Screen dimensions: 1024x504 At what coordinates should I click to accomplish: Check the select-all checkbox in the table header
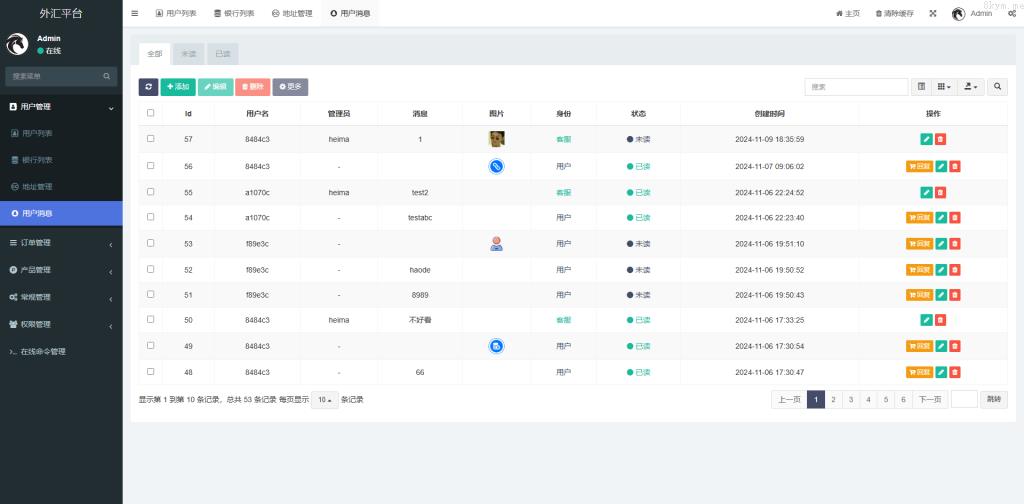(151, 113)
